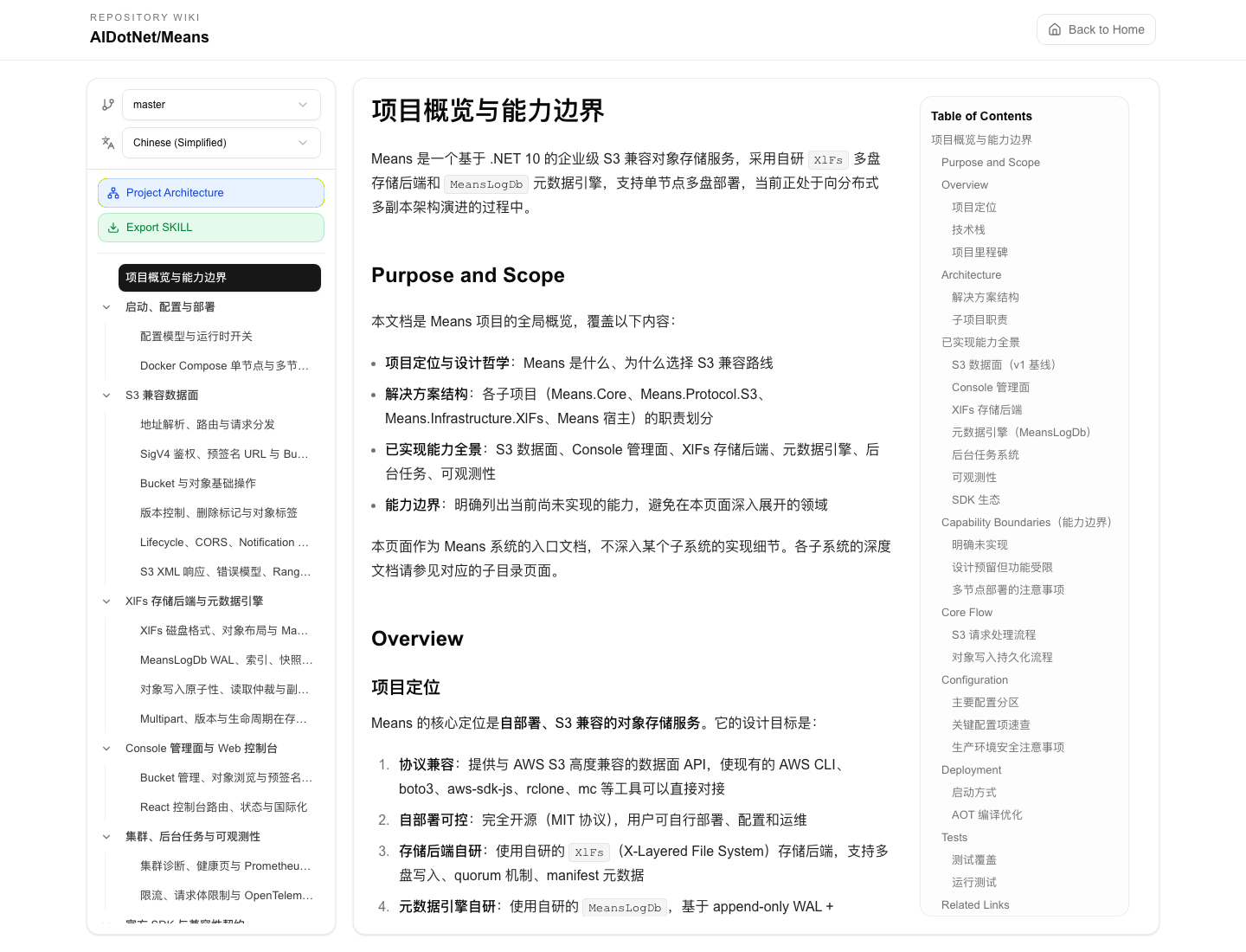Jump to Configuration in contents
The image size is (1246, 952).
tap(975, 680)
